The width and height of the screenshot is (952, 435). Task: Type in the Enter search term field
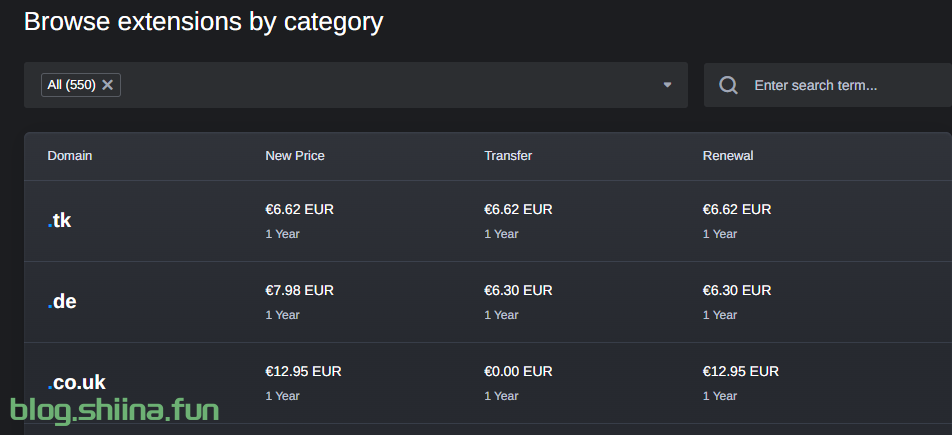pos(840,85)
